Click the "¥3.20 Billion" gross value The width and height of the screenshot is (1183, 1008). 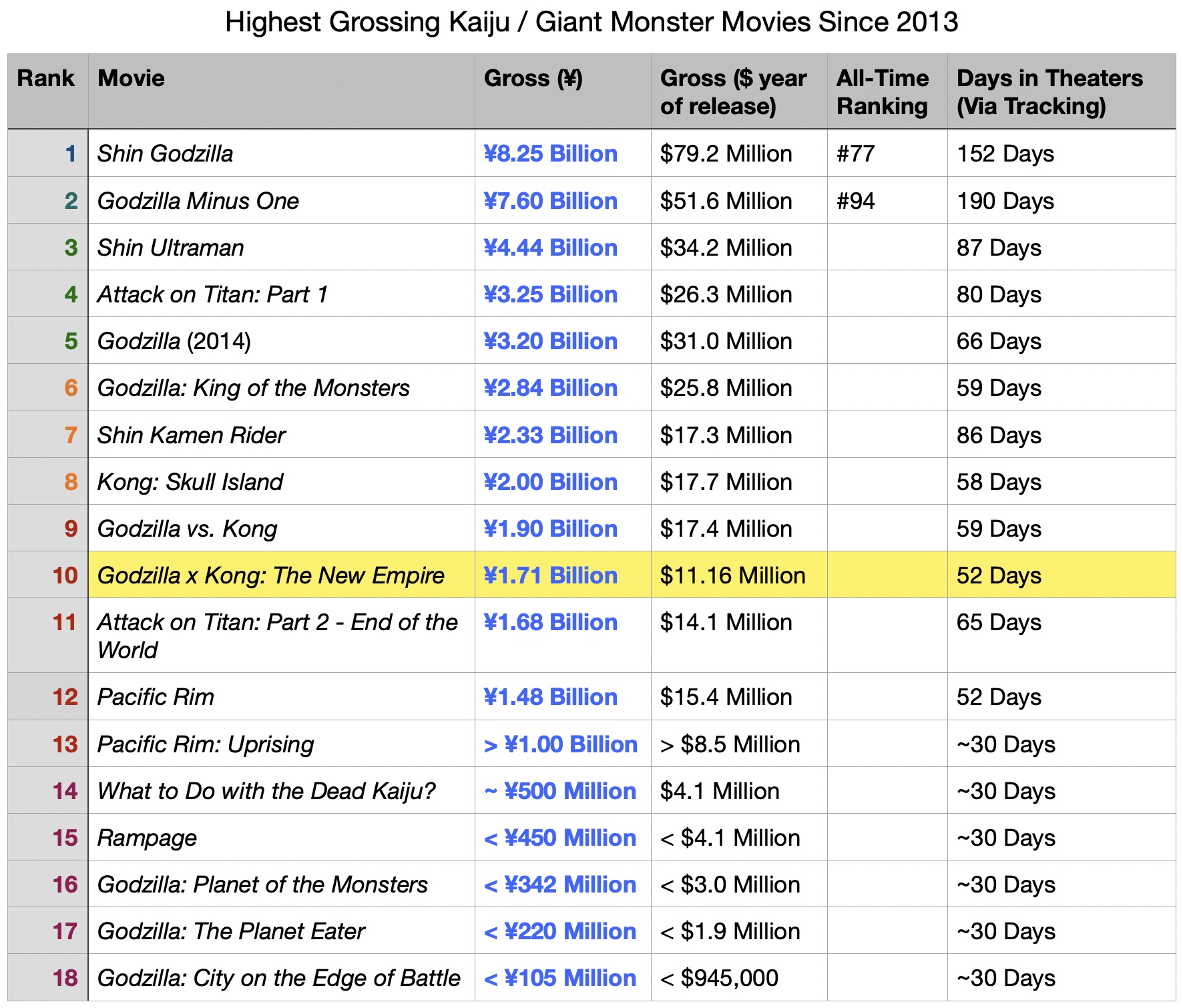click(551, 341)
